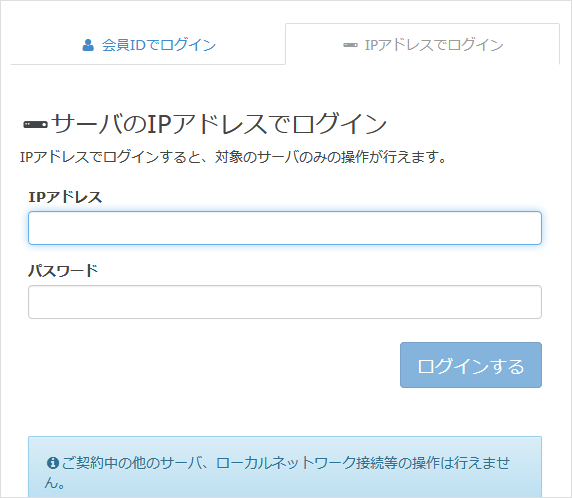The width and height of the screenshot is (572, 498).
Task: Switch to the 会員IDでログイン tab
Action: pyautogui.click(x=148, y=44)
